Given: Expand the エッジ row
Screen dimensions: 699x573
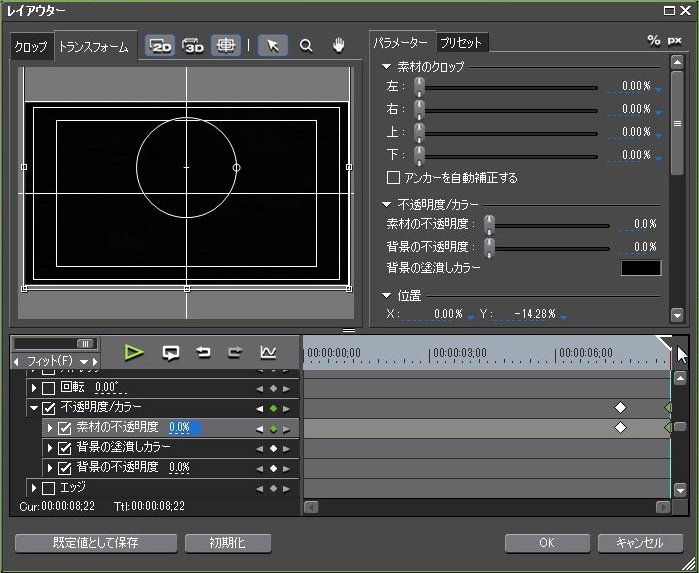Looking at the screenshot, I should point(34,488).
